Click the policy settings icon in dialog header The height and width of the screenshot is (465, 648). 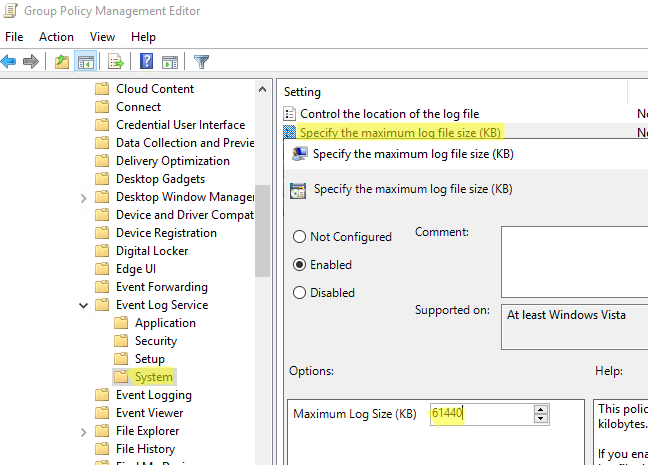(298, 190)
